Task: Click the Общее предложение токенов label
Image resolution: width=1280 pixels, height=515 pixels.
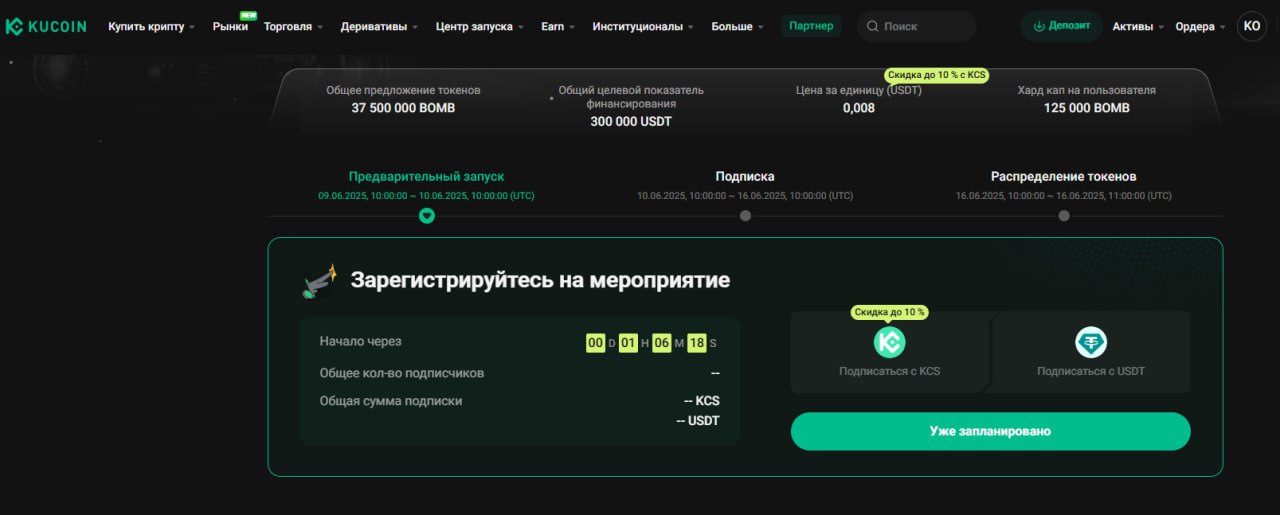Action: (x=403, y=90)
